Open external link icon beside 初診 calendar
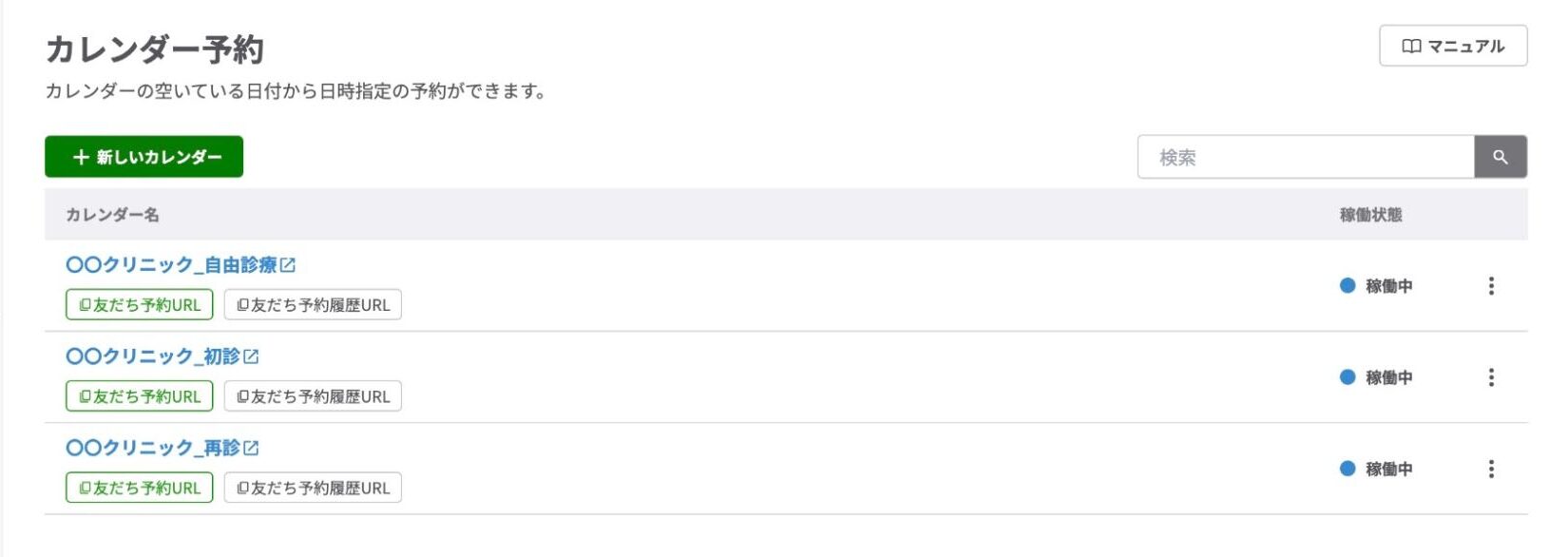 [x=251, y=356]
